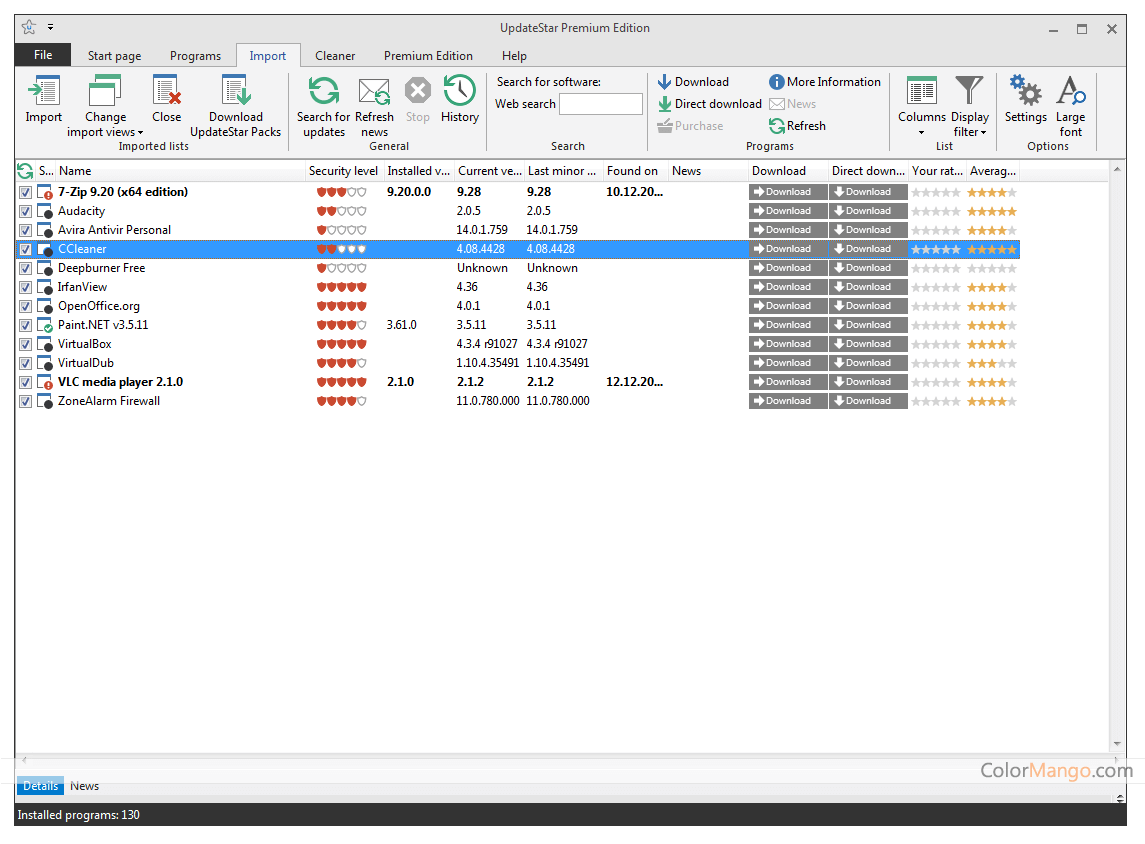Click the Close imported list icon
Viewport: 1145px width, 844px height.
click(x=166, y=92)
